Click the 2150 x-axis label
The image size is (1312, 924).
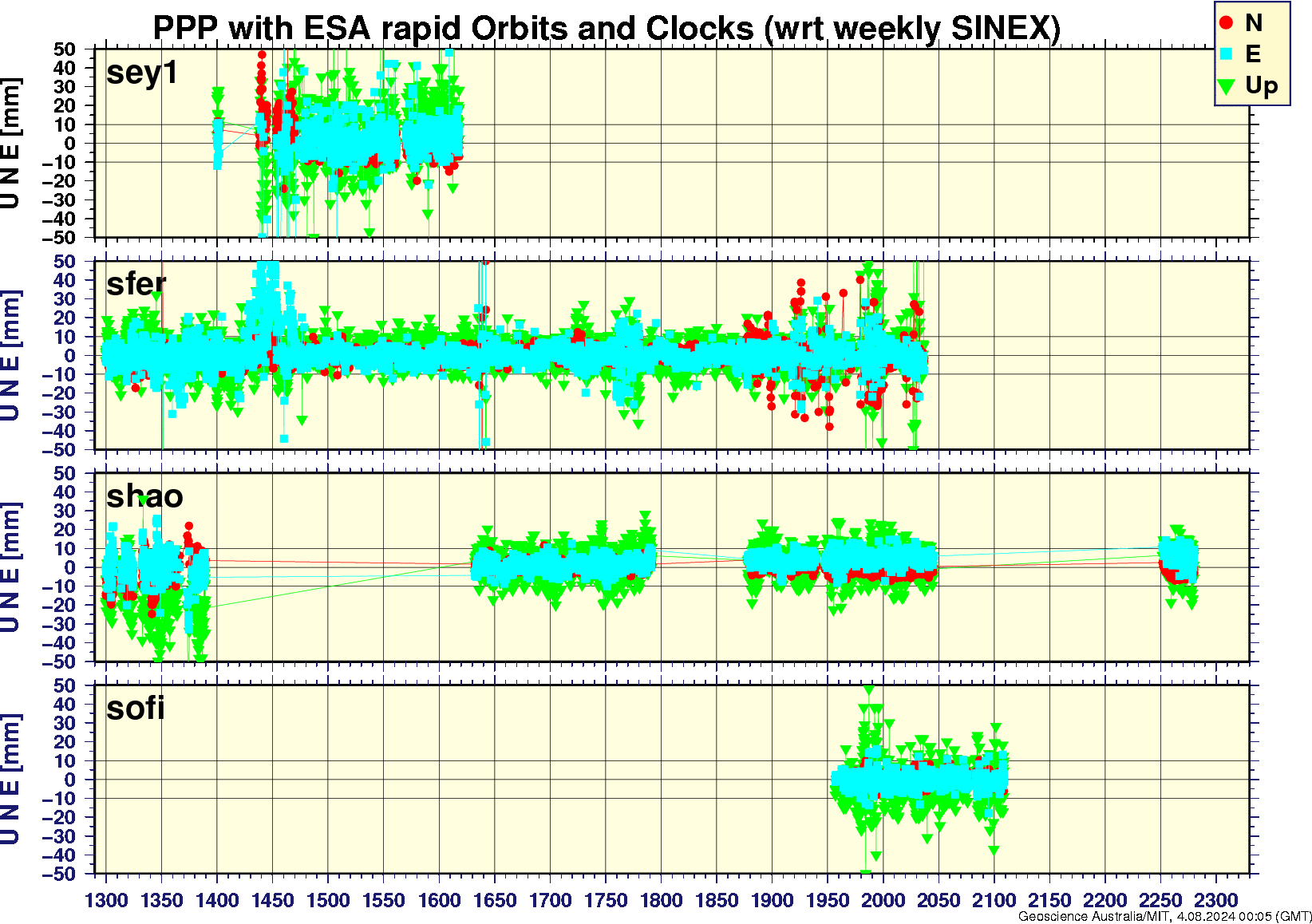[x=1049, y=900]
